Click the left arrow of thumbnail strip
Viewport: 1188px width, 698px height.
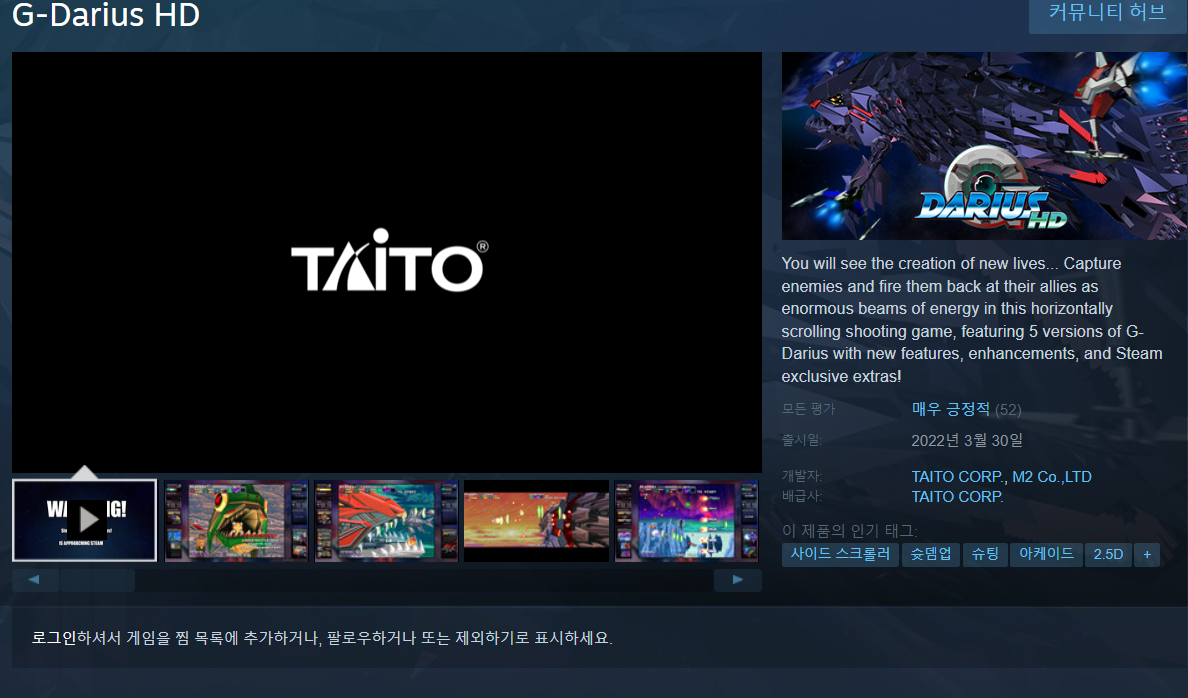tap(35, 580)
